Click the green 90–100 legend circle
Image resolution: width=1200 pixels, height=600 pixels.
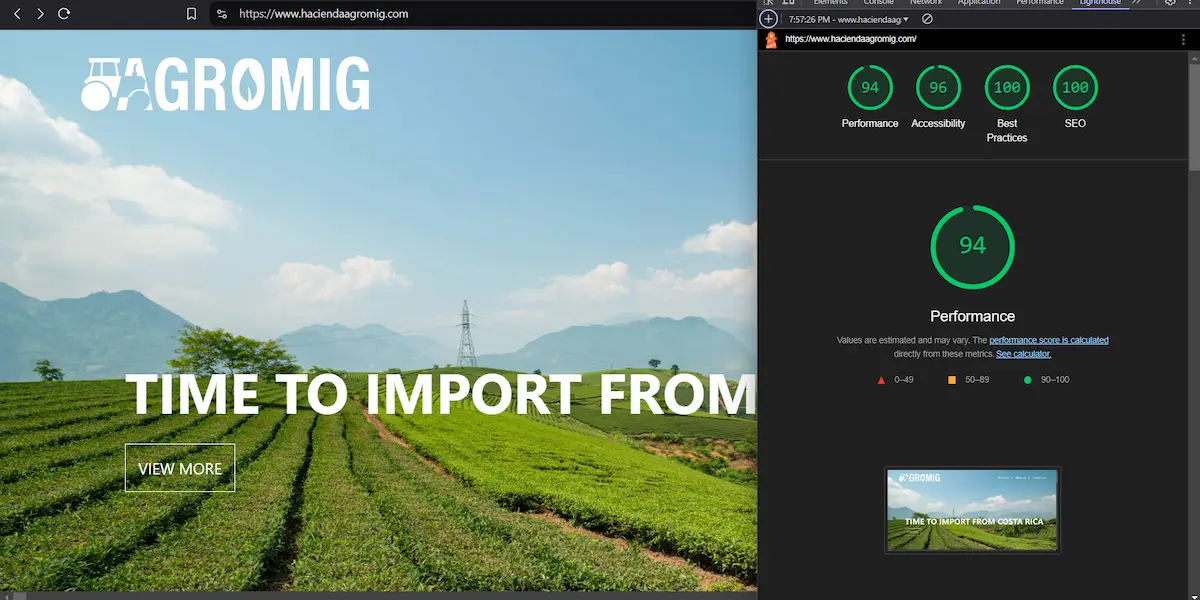(x=1027, y=380)
